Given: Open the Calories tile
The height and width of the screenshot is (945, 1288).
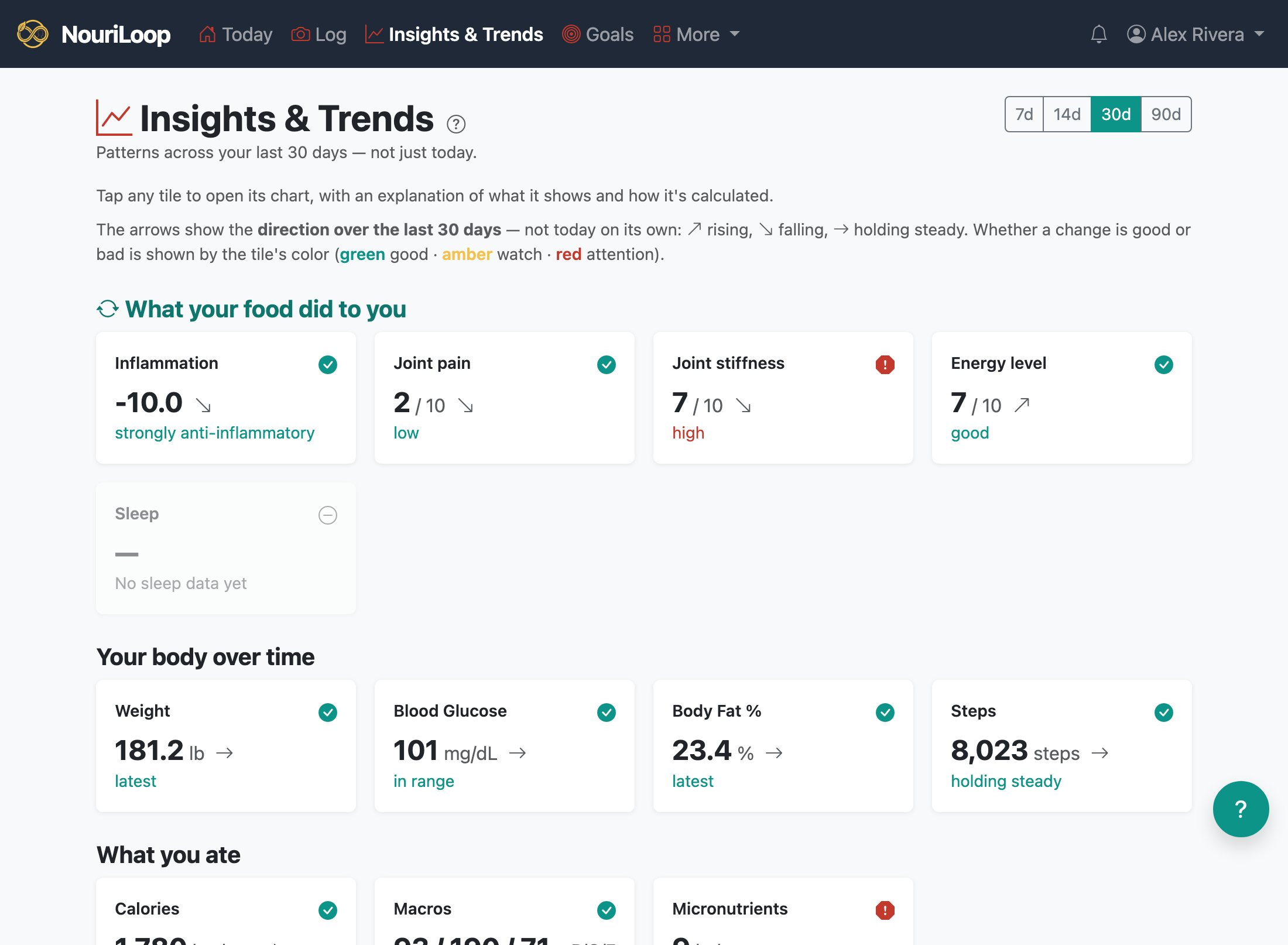Looking at the screenshot, I should click(x=226, y=911).
